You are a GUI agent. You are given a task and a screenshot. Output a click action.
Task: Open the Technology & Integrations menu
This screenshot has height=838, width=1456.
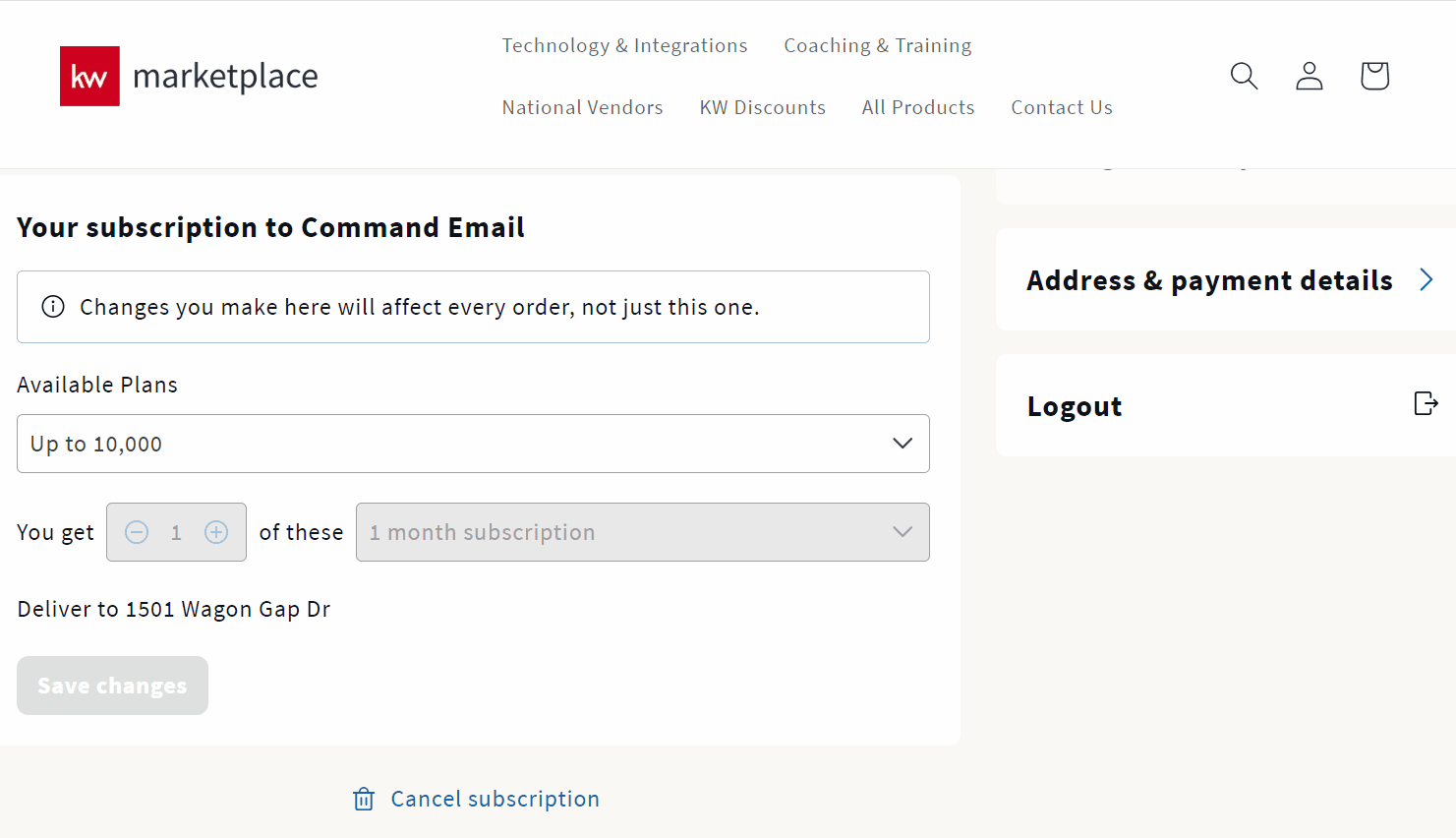point(624,45)
